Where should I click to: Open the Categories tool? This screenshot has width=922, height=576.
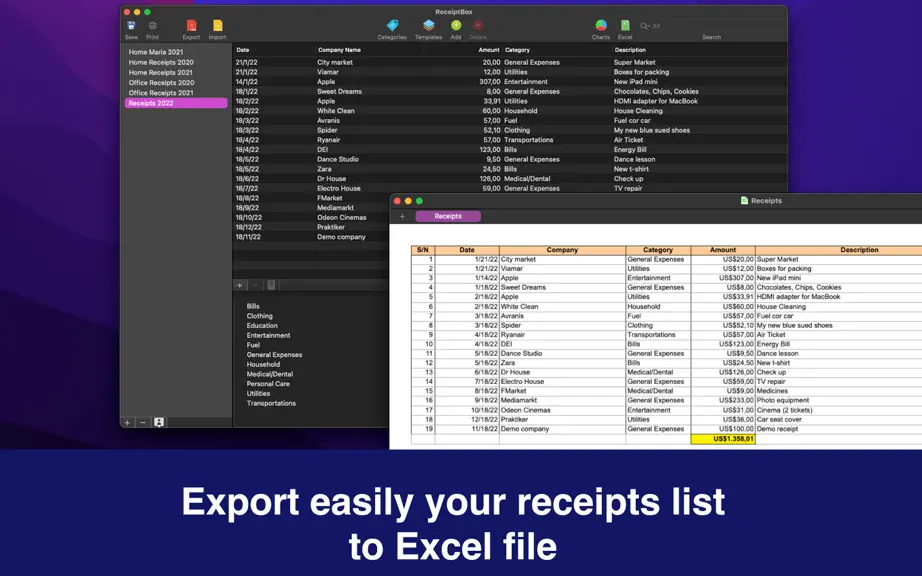click(392, 25)
